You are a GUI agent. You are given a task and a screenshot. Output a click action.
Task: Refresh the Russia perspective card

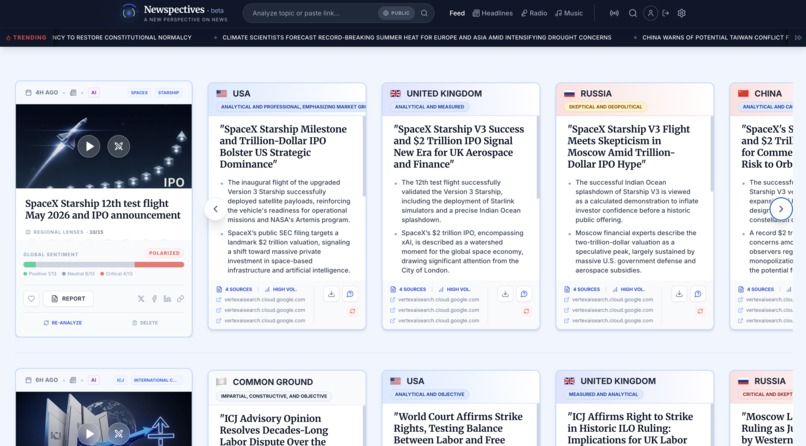[x=700, y=311]
